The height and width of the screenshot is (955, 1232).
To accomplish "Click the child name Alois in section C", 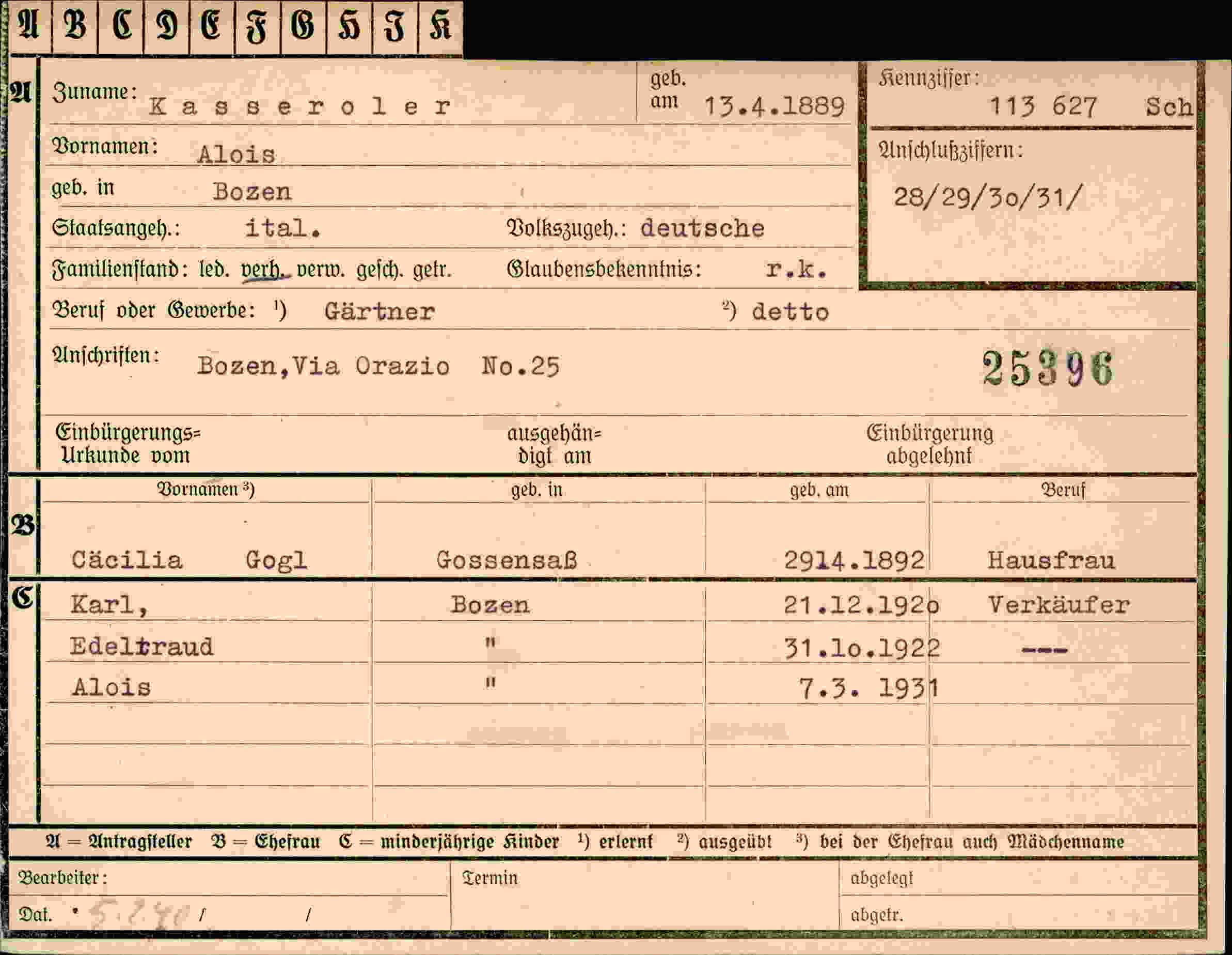I will 111,687.
